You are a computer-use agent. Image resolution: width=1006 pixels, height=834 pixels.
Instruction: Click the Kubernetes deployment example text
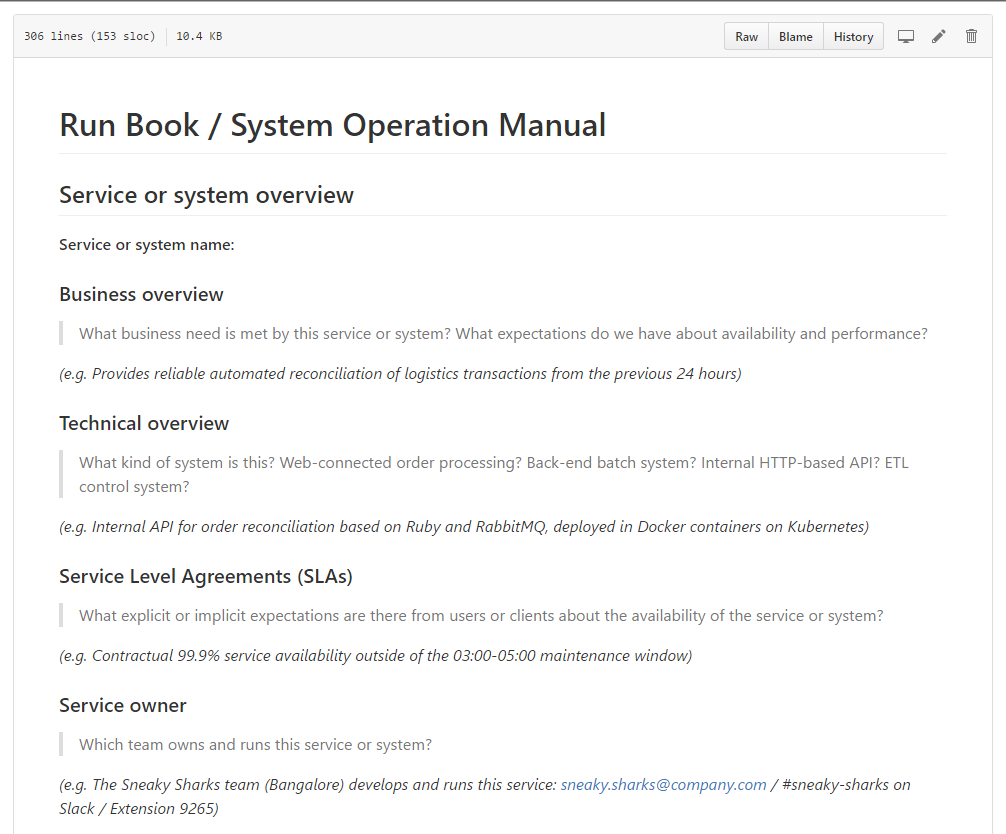pos(463,526)
